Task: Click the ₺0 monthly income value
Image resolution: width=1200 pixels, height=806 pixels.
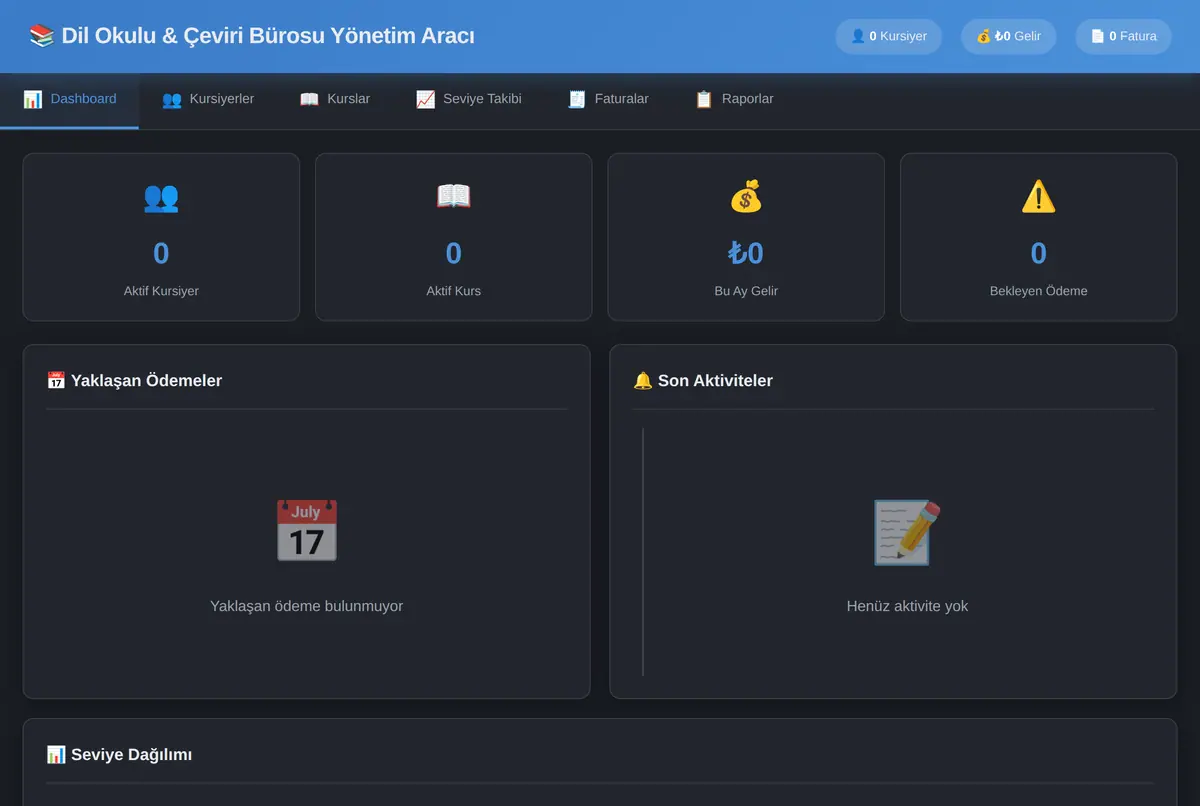Action: (746, 253)
